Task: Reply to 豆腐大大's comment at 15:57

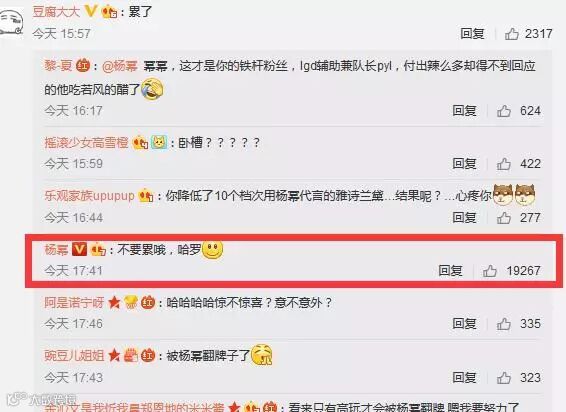Action: coord(472,34)
